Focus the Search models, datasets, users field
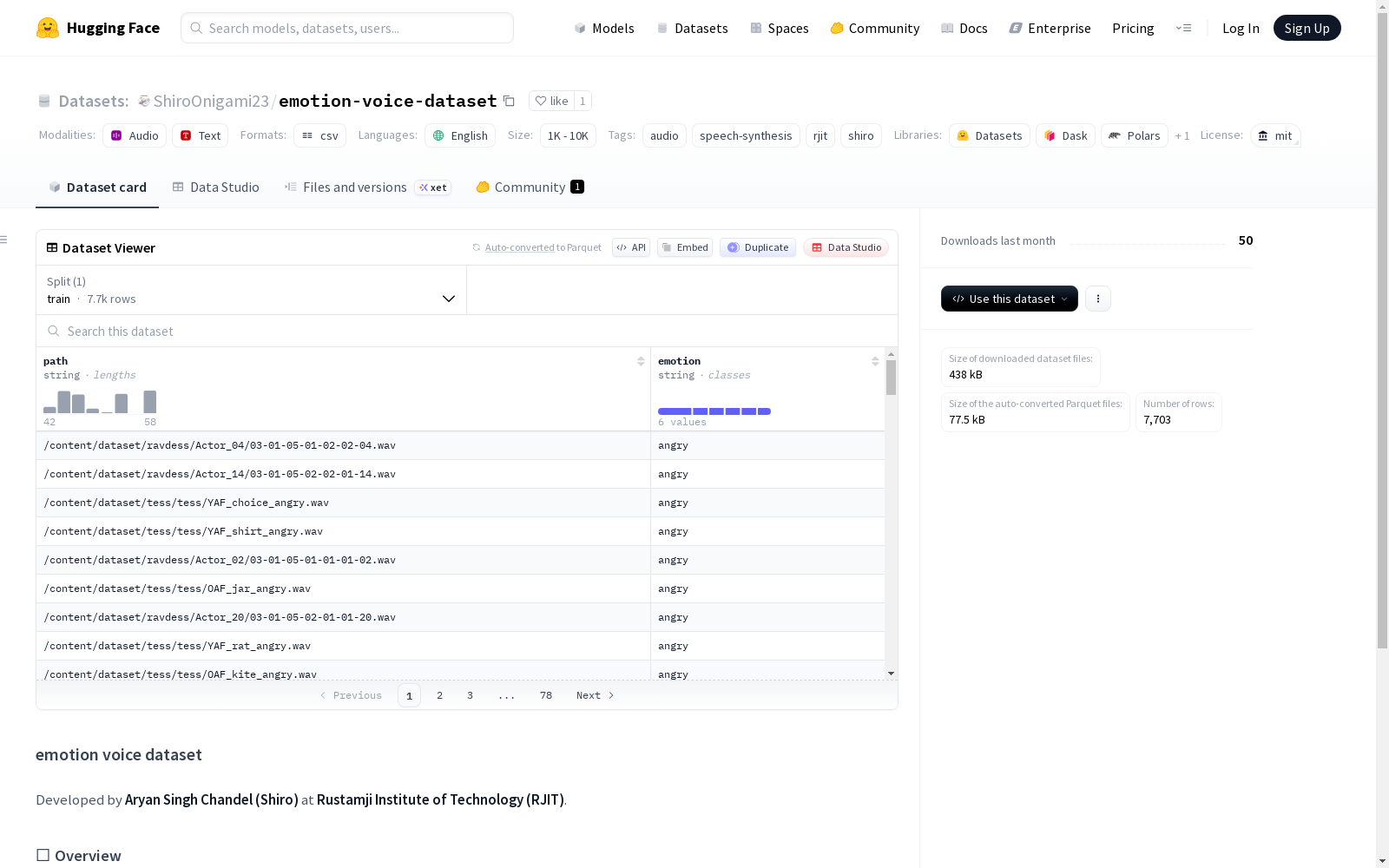This screenshot has height=868, width=1389. click(347, 28)
